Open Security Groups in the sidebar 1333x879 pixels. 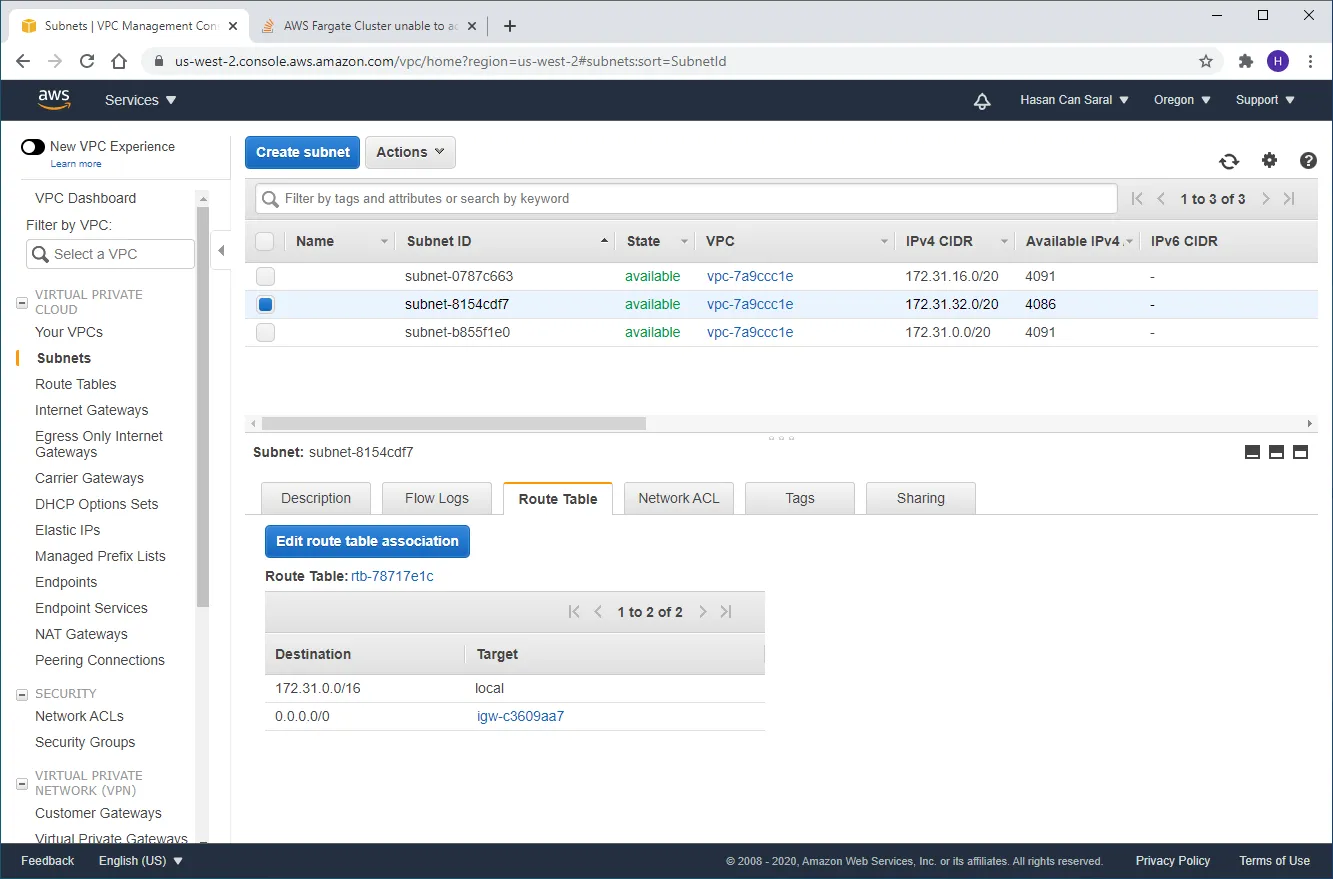tap(85, 742)
